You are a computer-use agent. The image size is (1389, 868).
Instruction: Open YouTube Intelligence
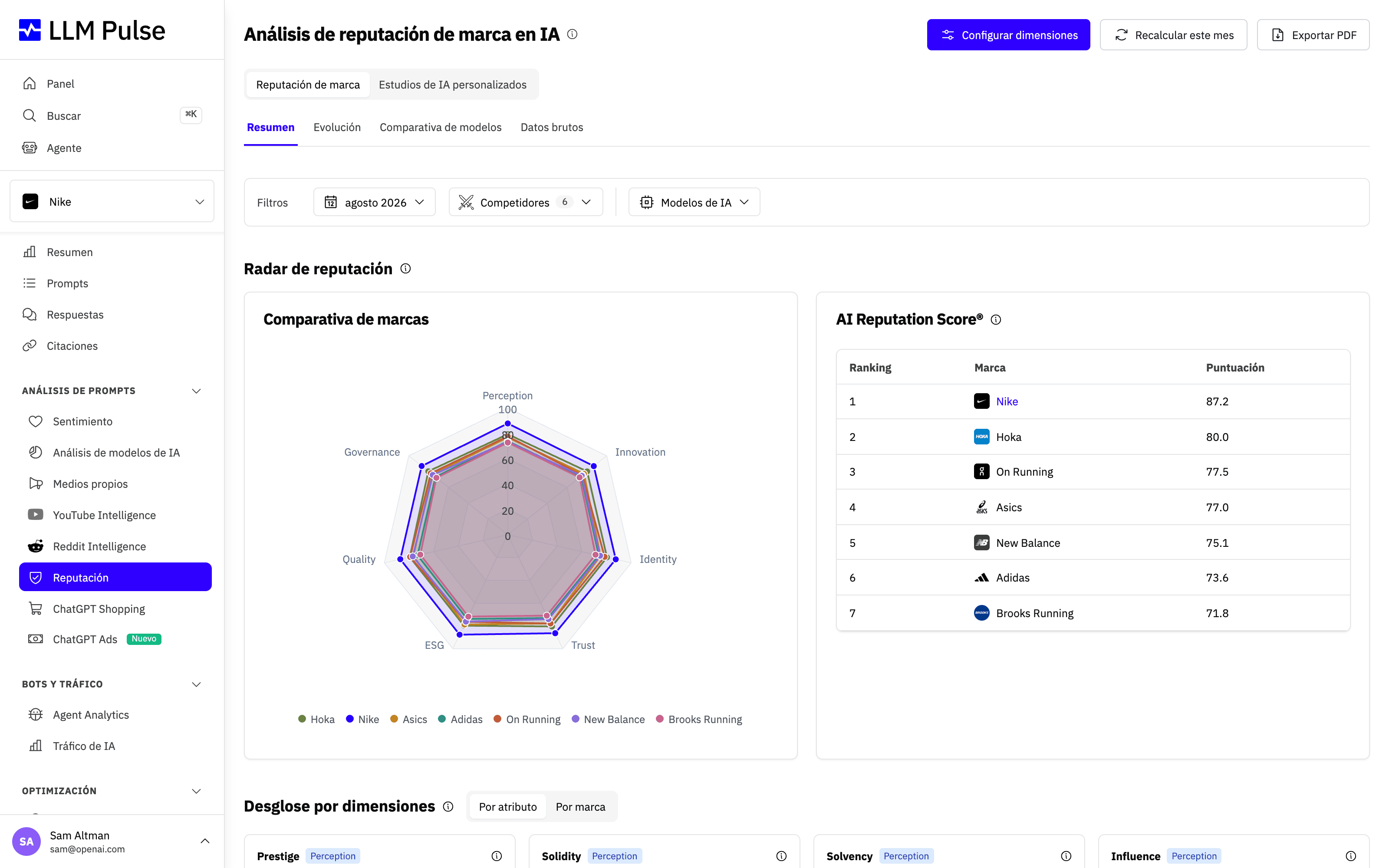[x=115, y=515]
